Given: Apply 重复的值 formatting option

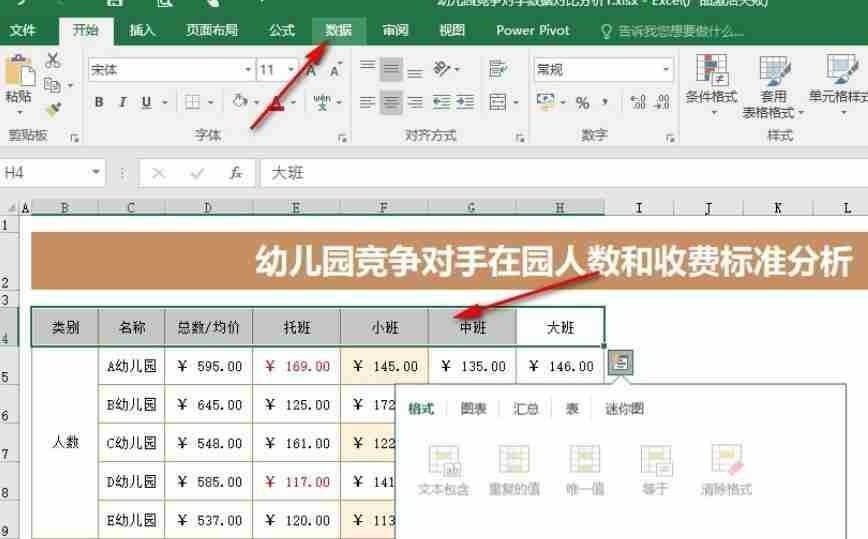Looking at the screenshot, I should tap(514, 470).
